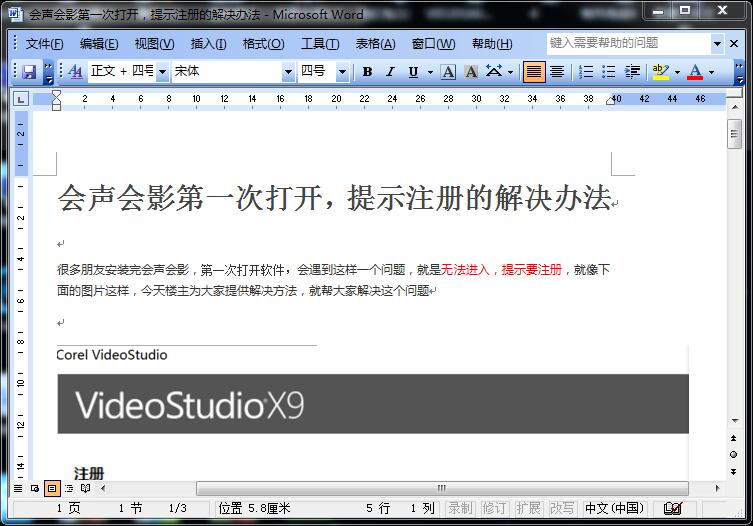
Task: Toggle 录制 macro recording in status bar
Action: (x=461, y=509)
